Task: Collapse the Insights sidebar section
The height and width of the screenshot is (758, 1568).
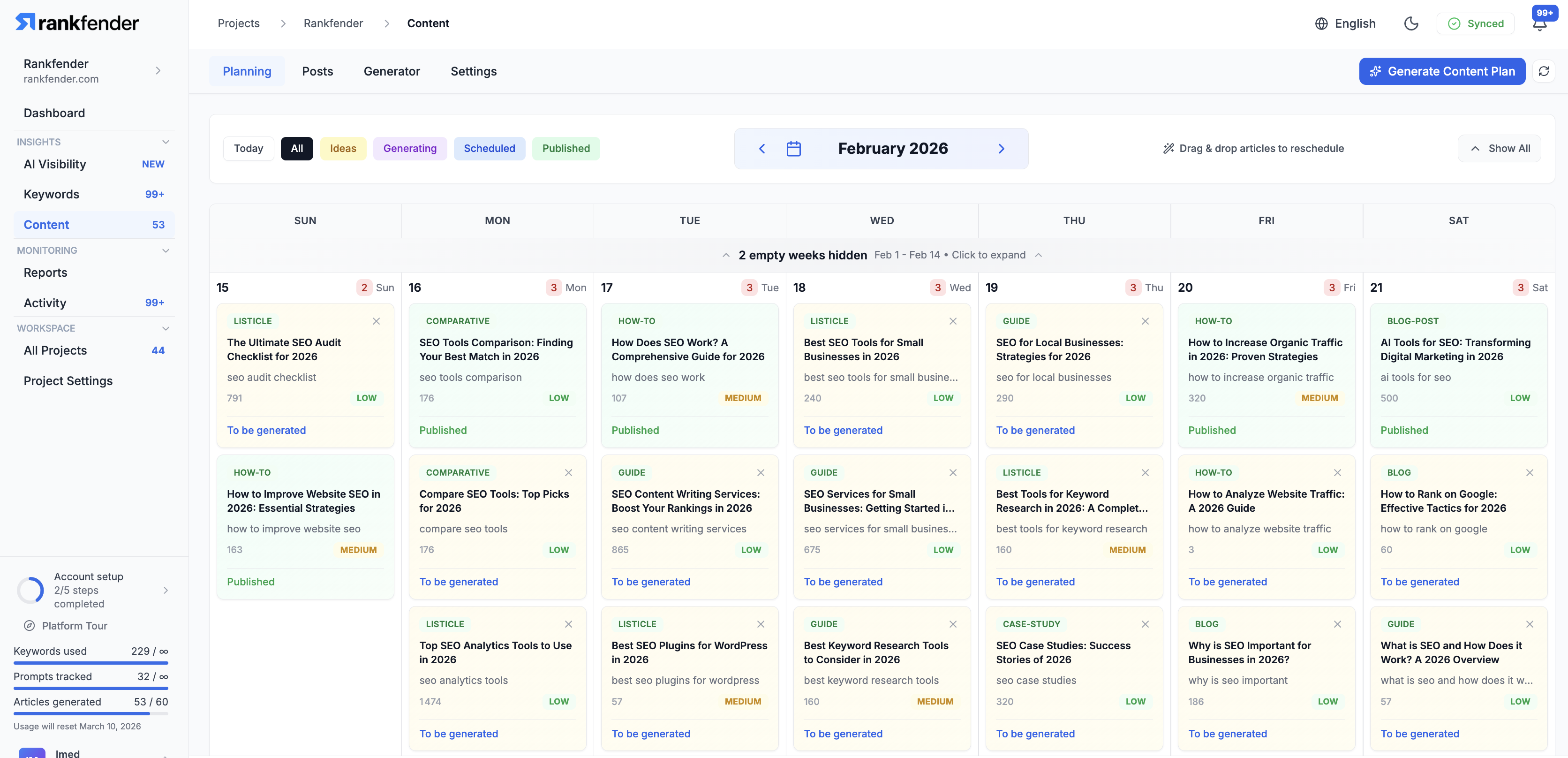Action: coord(165,142)
